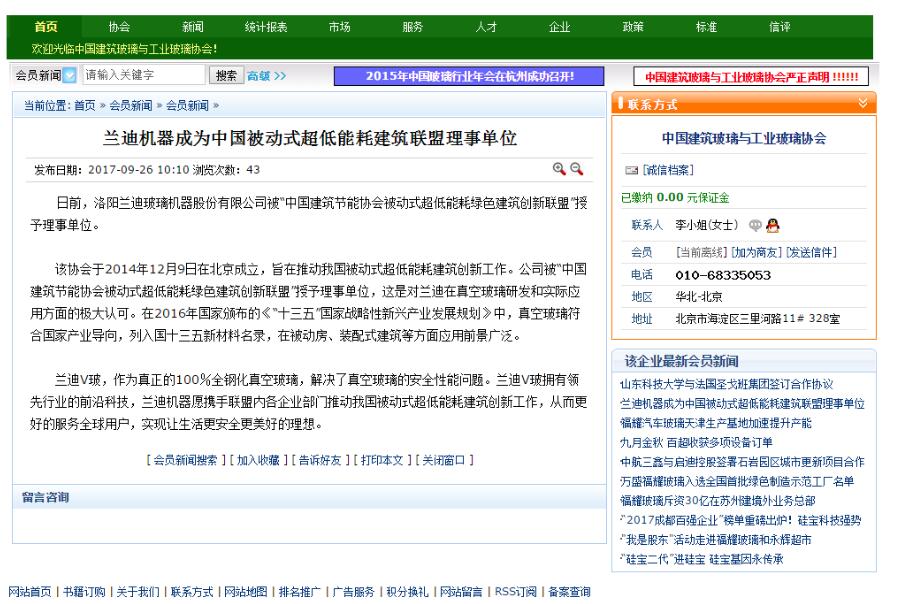Open the 首页 navigation tab

[45, 26]
